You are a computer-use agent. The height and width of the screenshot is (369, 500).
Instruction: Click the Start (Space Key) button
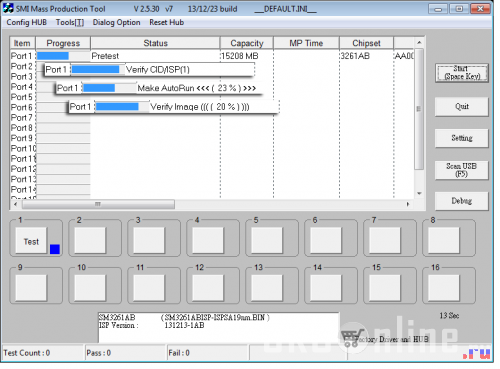(x=462, y=73)
